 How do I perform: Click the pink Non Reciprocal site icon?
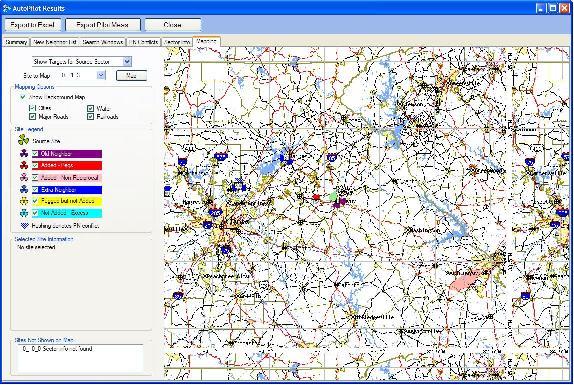coord(24,177)
